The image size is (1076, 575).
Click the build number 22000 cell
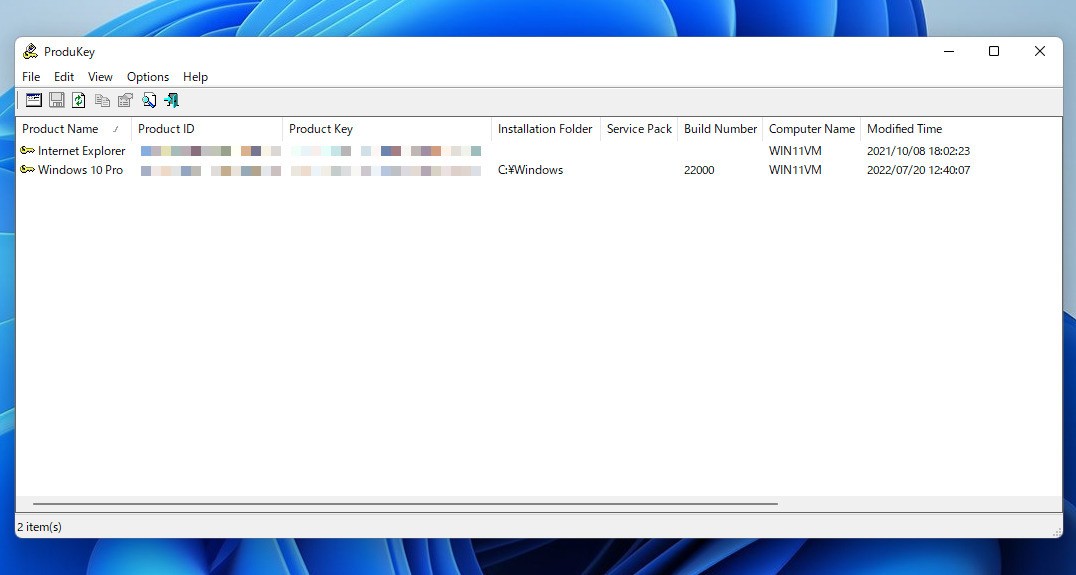pos(699,169)
